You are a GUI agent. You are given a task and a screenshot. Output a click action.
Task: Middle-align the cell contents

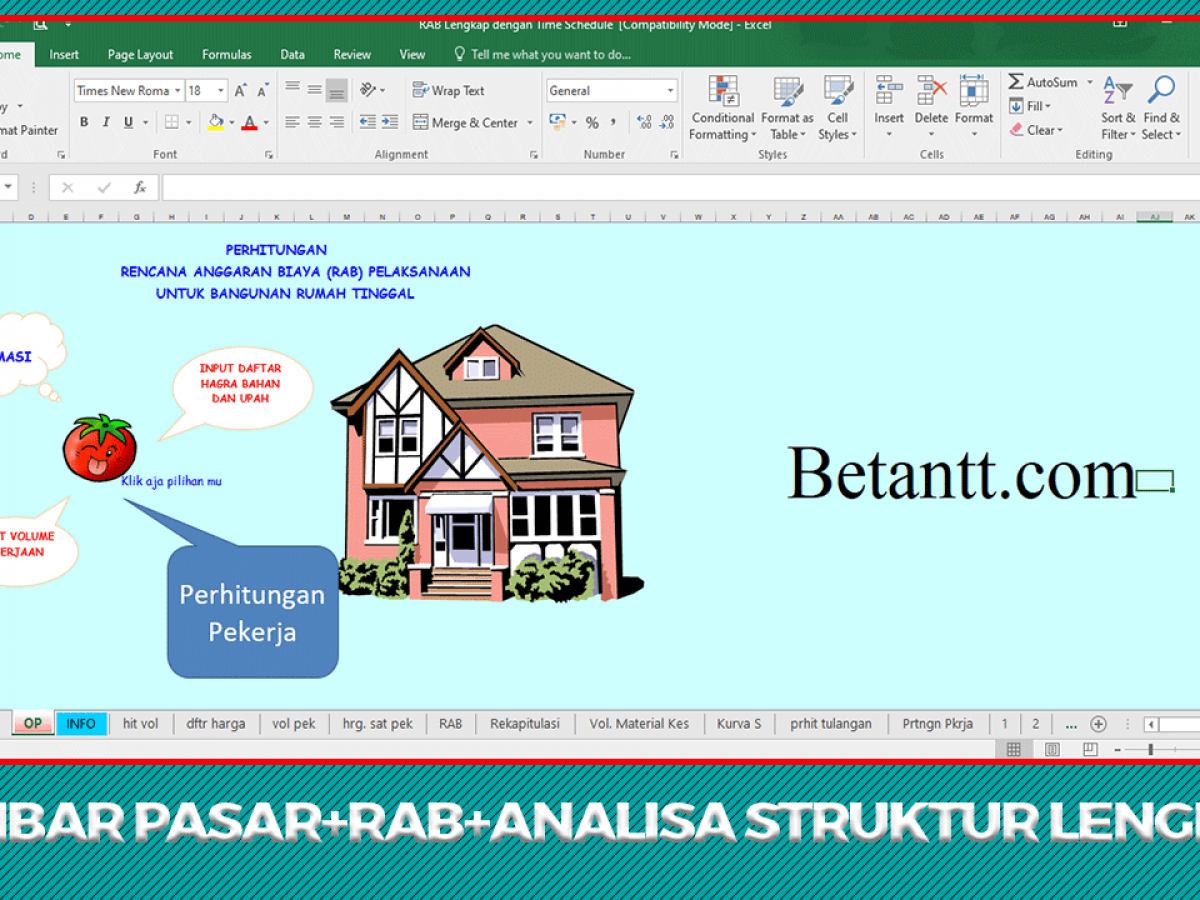pos(314,91)
